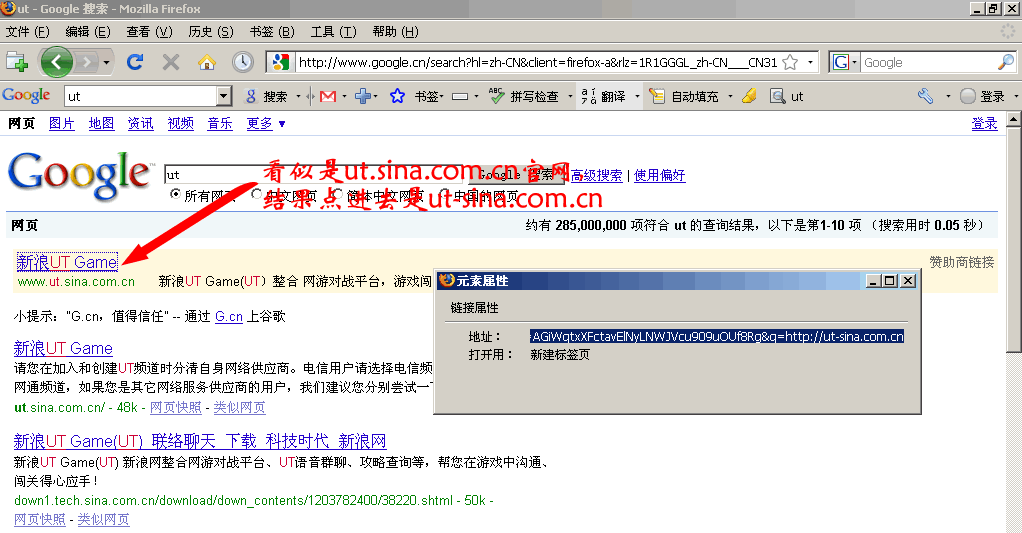Viewport: 1022px width, 533px height.
Task: Reload the current page
Action: pyautogui.click(x=135, y=63)
